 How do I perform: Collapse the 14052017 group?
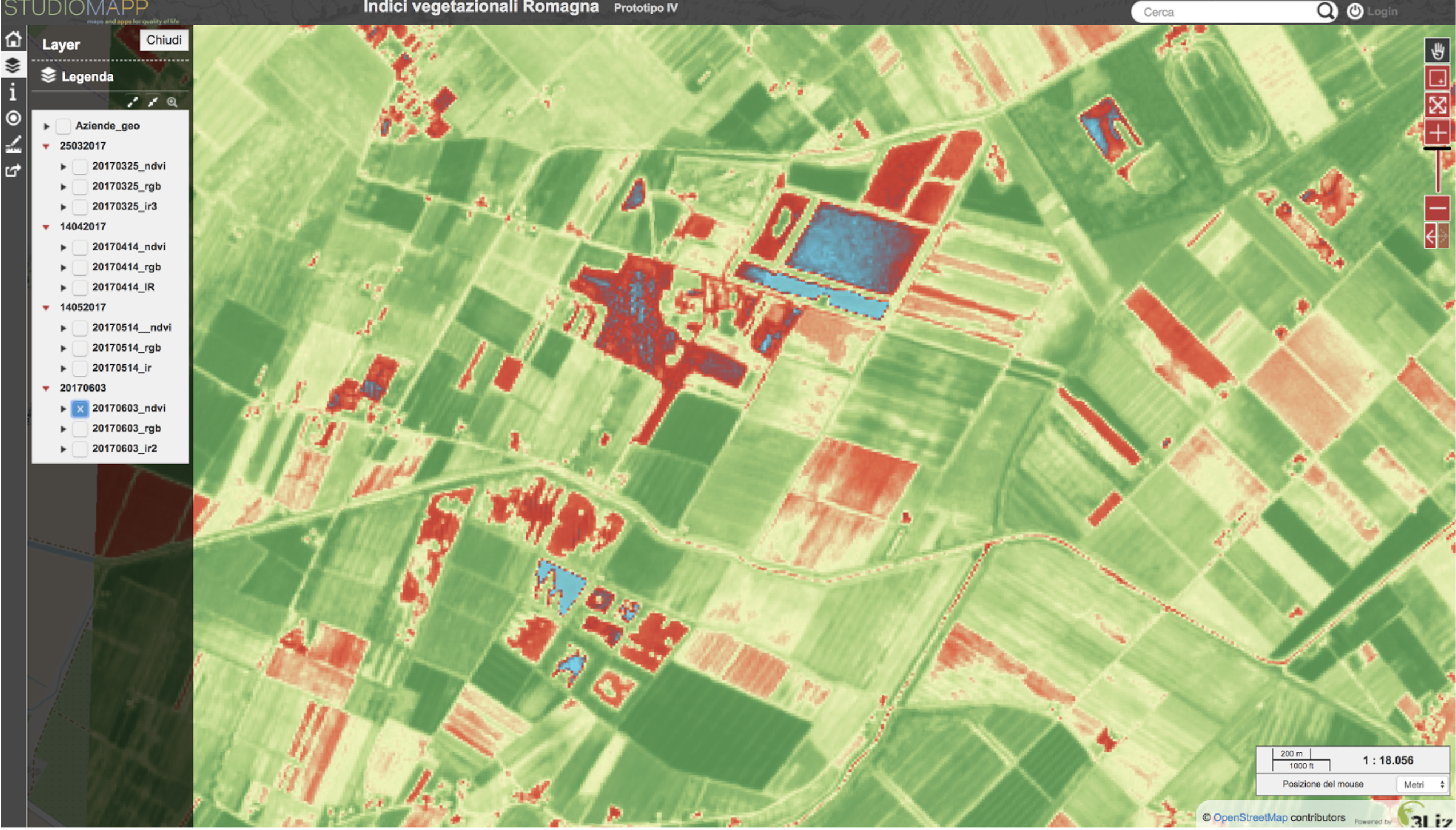point(46,308)
